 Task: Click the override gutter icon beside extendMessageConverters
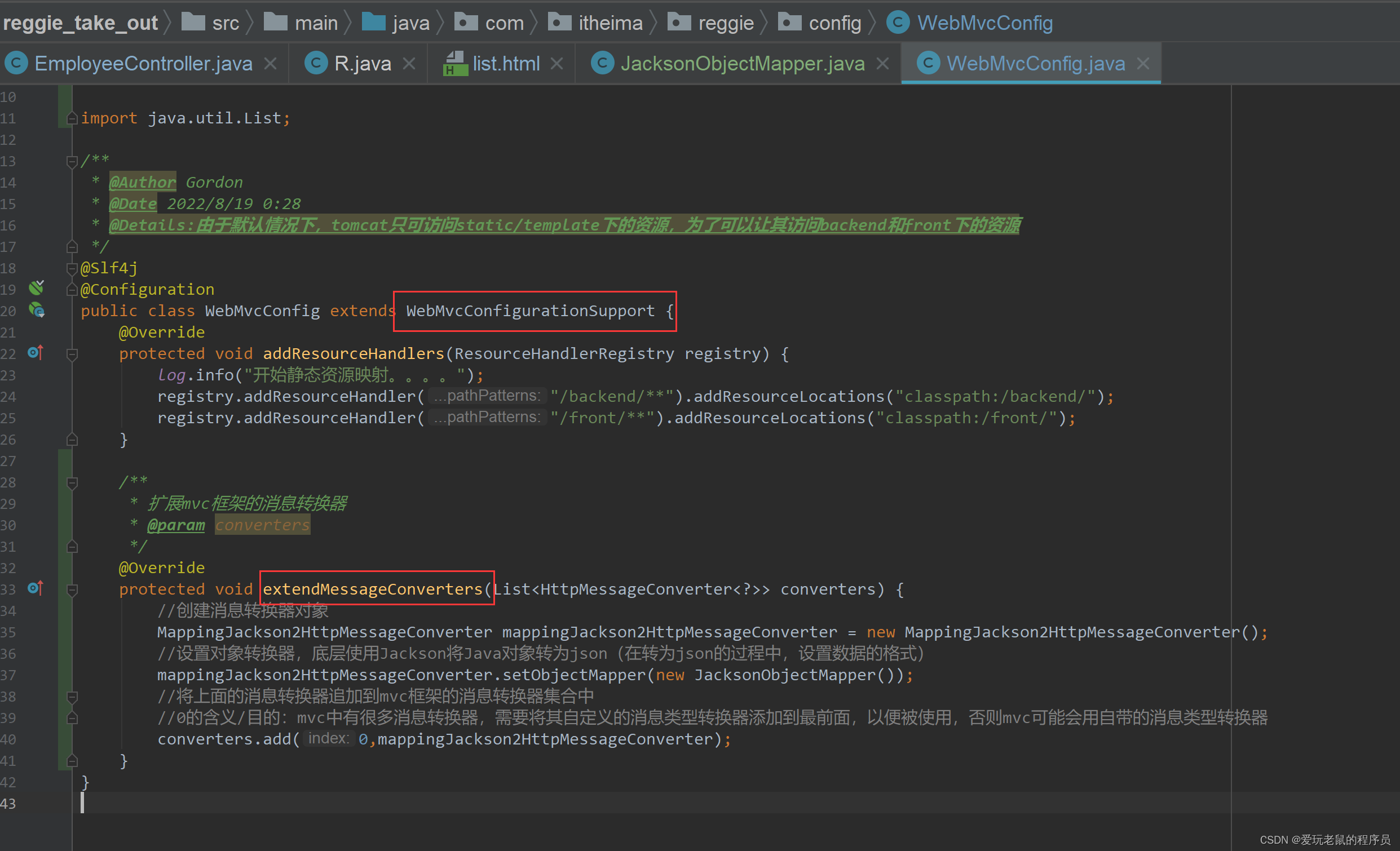pos(35,588)
